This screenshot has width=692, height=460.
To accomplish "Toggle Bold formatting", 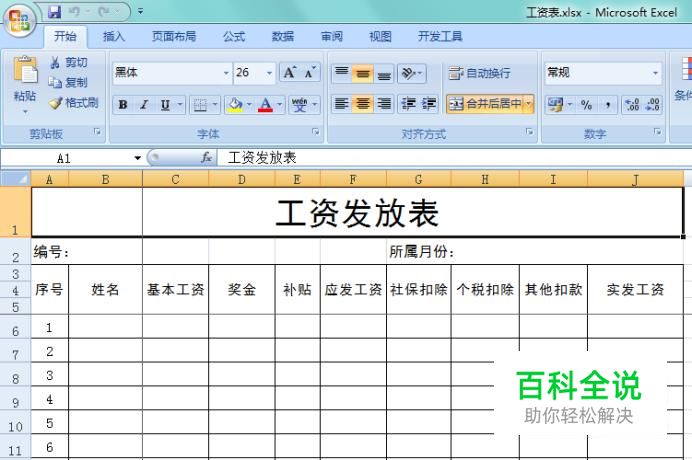I will (x=123, y=105).
